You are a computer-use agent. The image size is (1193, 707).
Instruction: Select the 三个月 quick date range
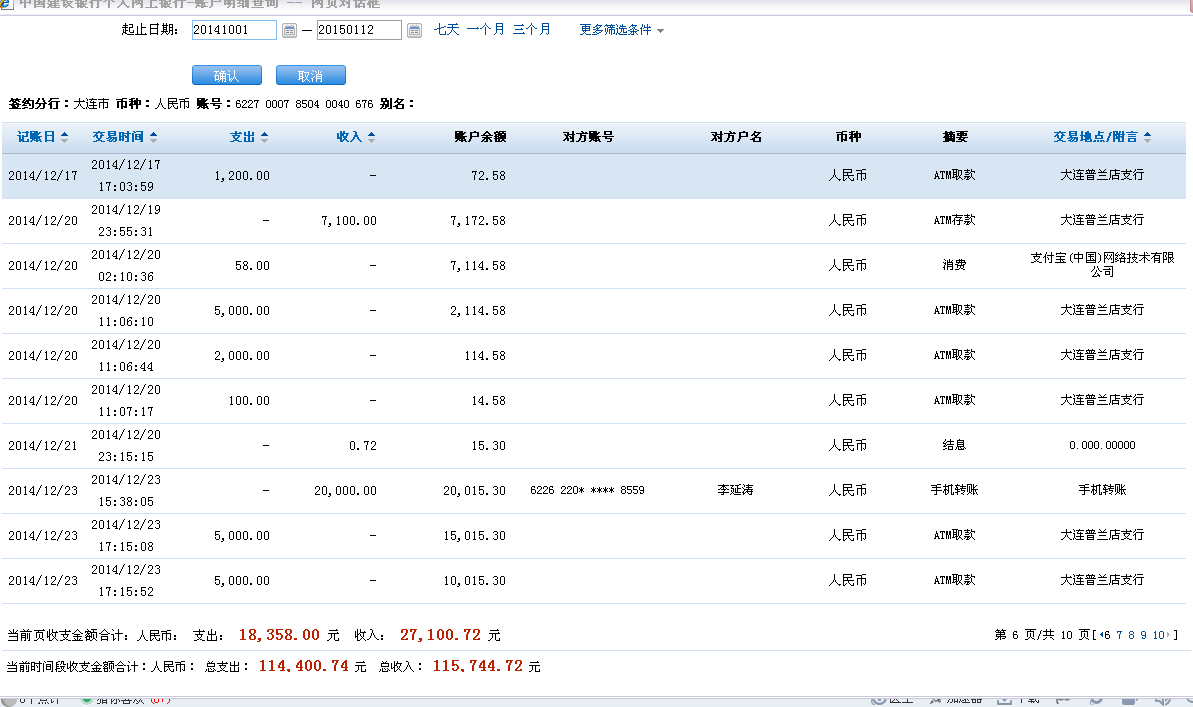[531, 30]
